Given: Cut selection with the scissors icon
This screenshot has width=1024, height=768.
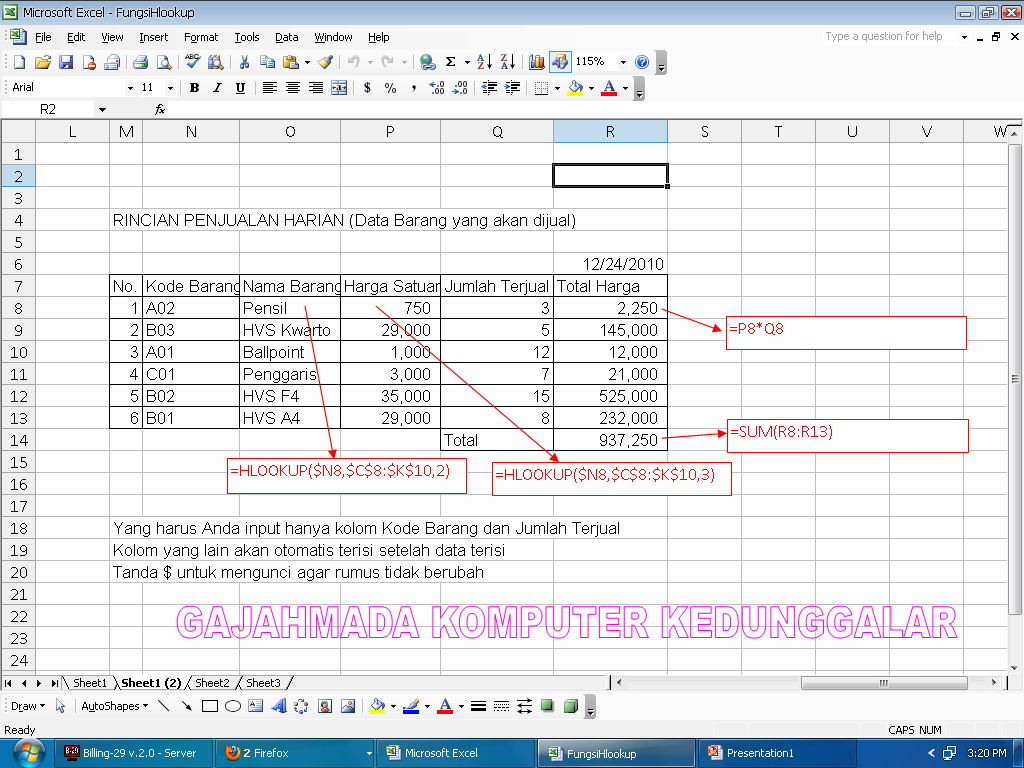Looking at the screenshot, I should pos(244,62).
